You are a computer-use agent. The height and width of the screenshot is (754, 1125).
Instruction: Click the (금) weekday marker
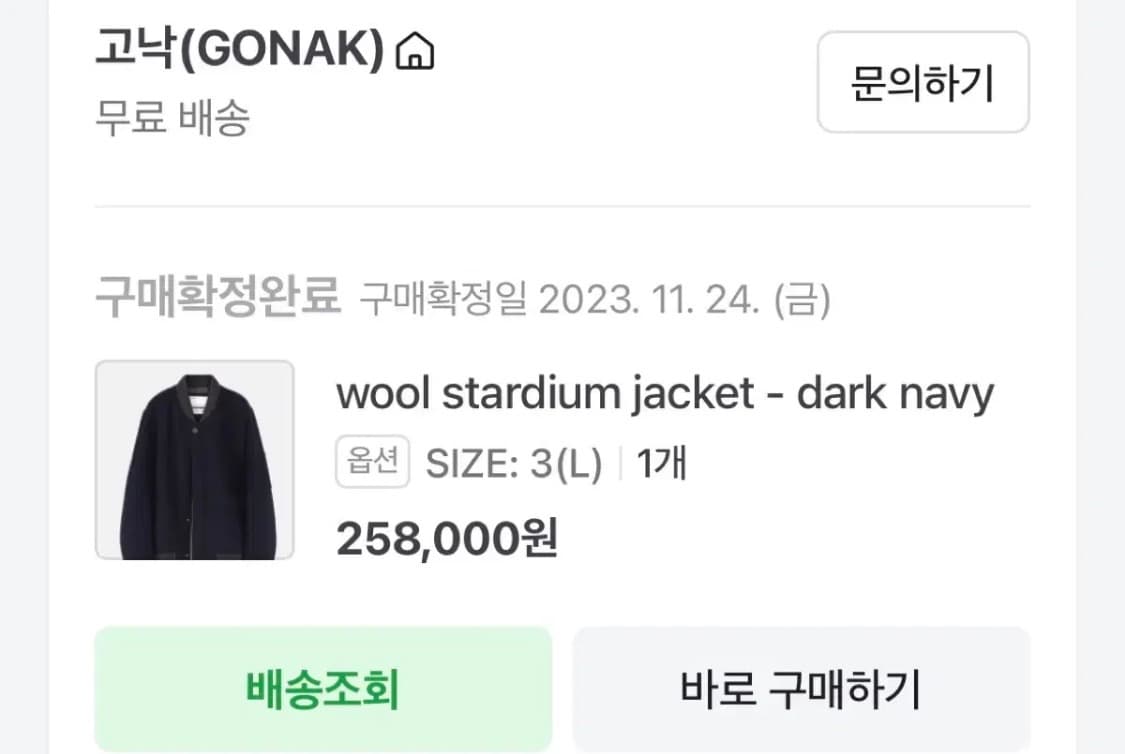[x=801, y=299]
